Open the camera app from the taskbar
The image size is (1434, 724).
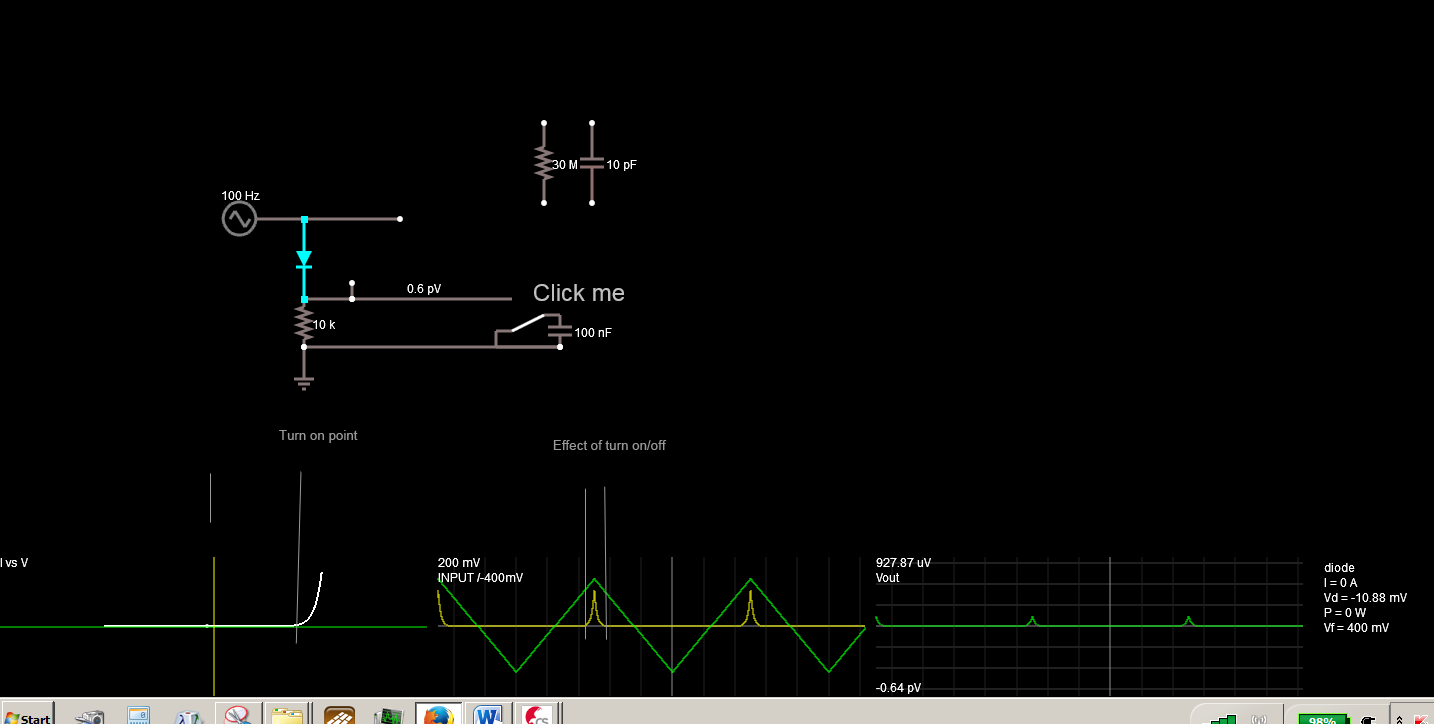coord(91,716)
